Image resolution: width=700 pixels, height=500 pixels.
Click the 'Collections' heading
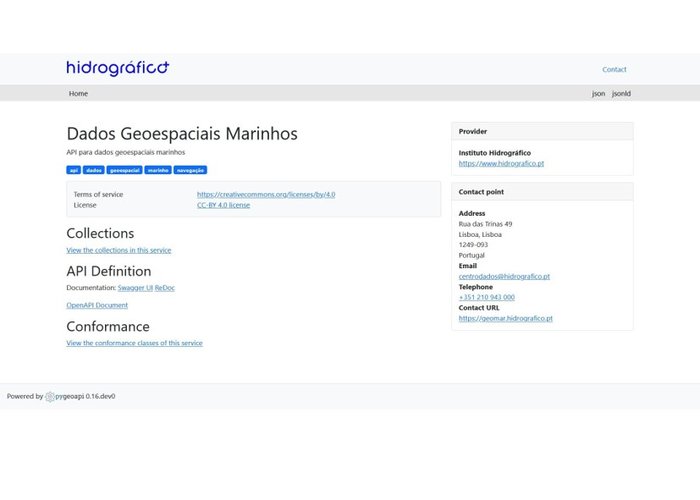click(x=100, y=233)
